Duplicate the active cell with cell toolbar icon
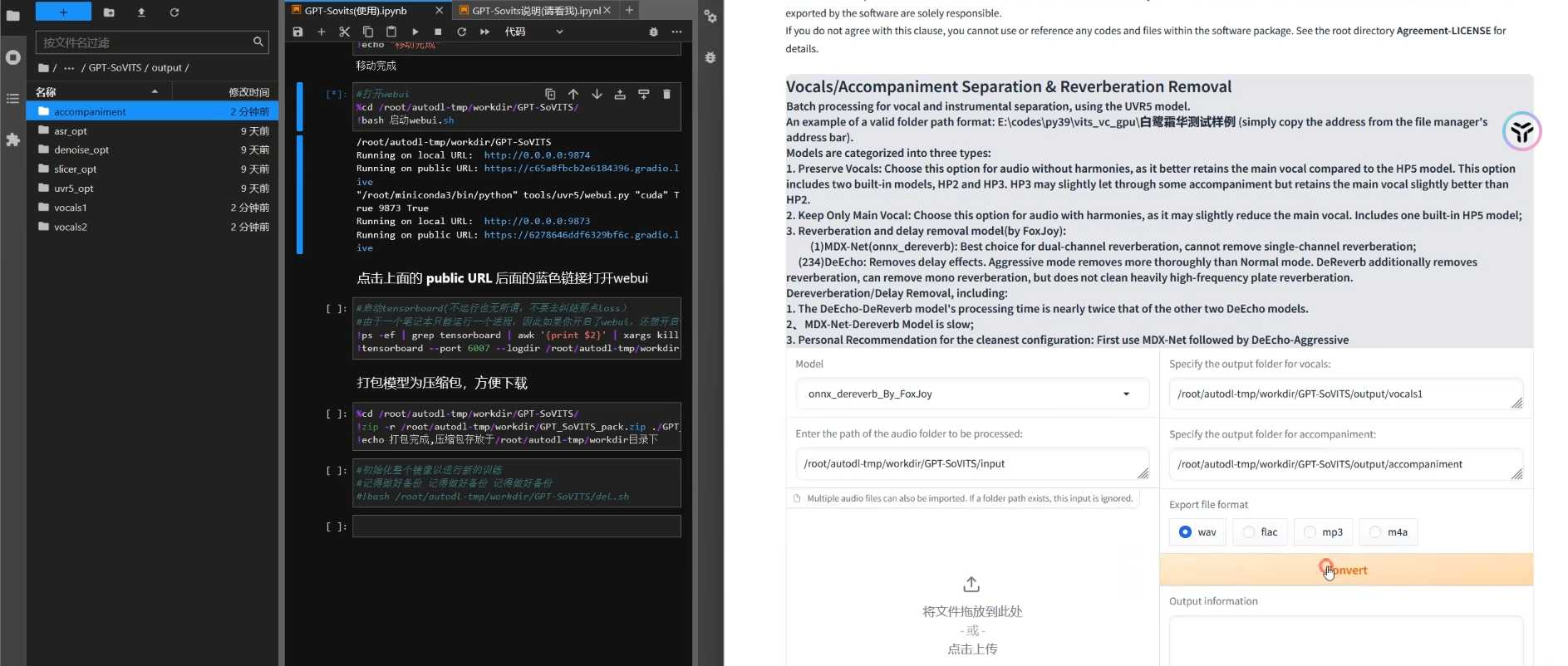 (550, 94)
